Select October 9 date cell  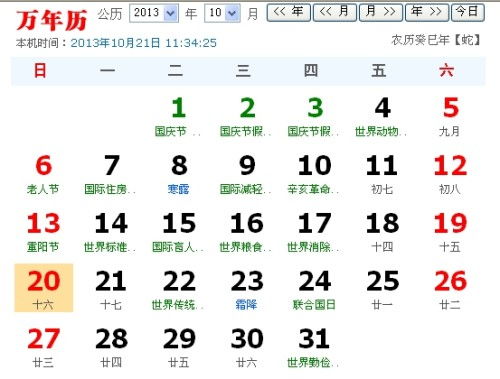point(247,174)
